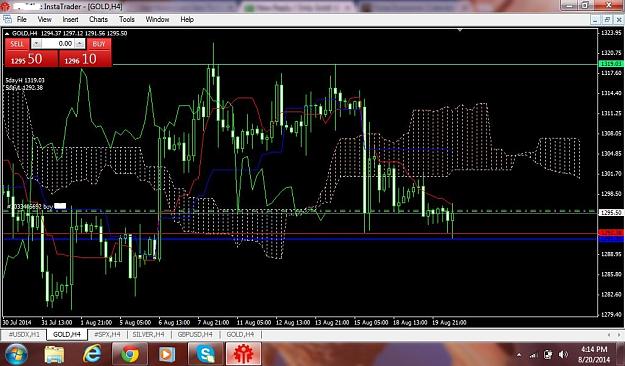Open the Charts menu
The image size is (625, 366).
click(98, 19)
